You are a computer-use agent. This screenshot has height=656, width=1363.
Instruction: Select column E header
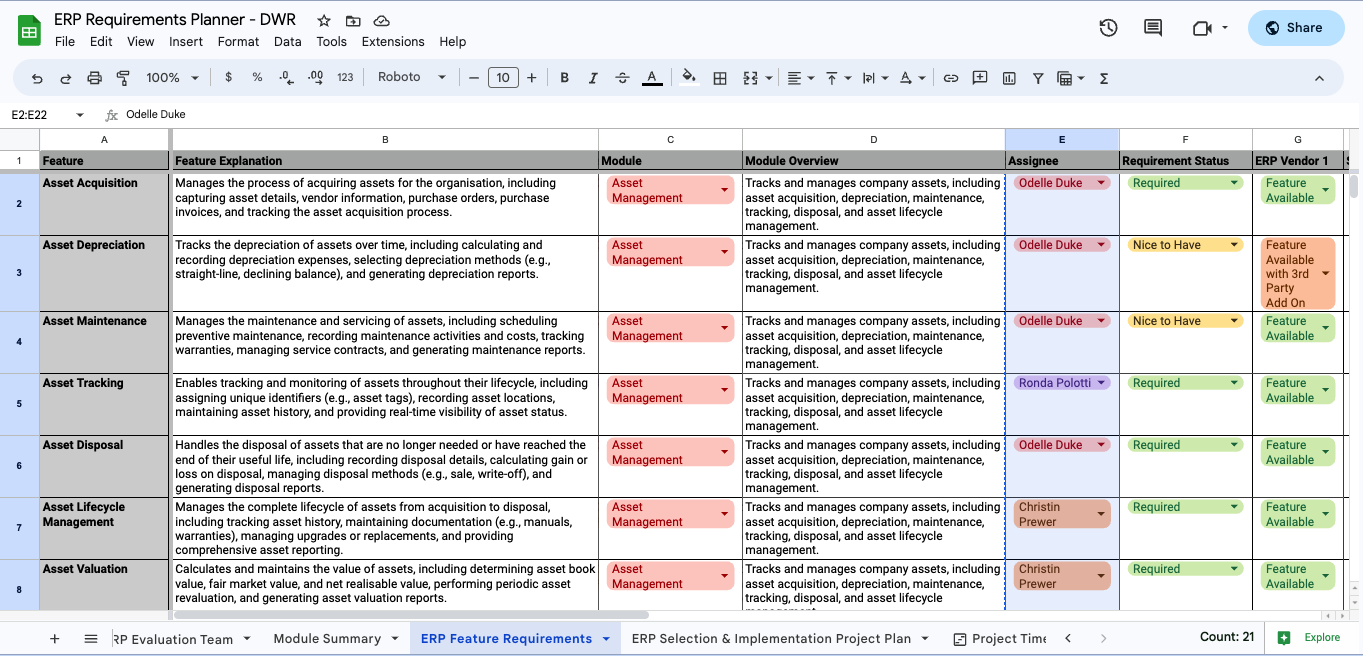pyautogui.click(x=1062, y=140)
